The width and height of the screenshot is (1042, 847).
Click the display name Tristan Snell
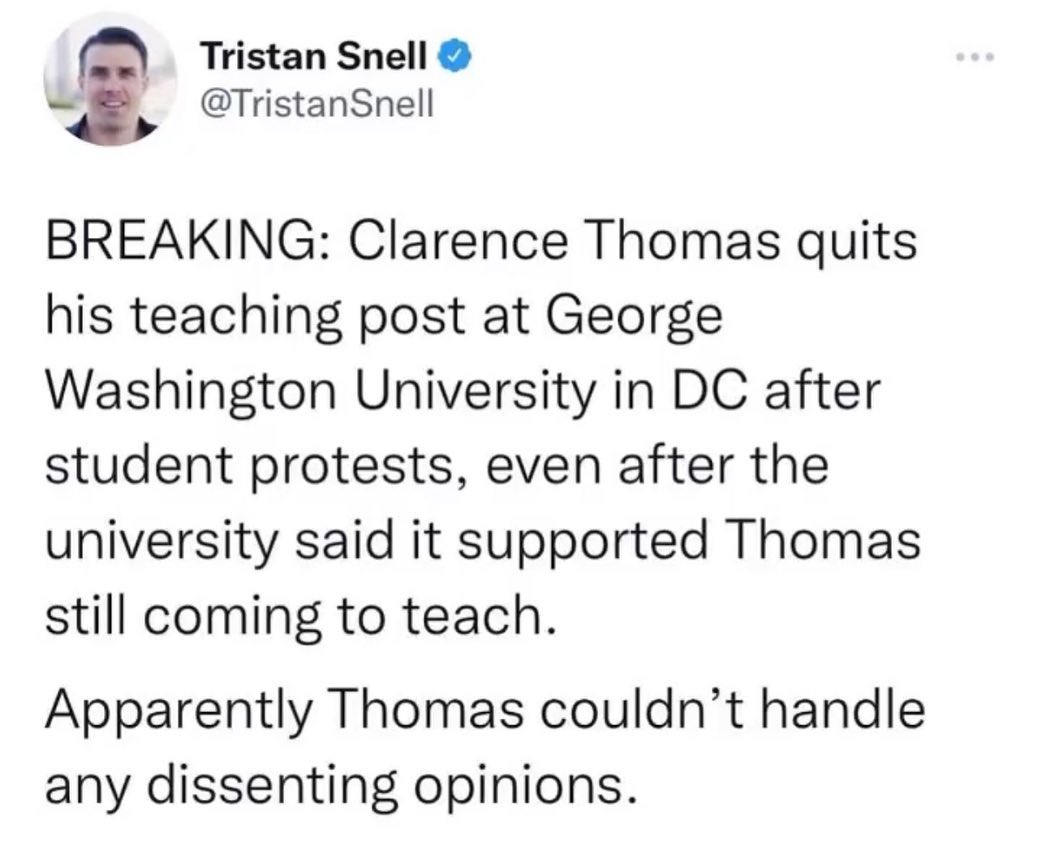(315, 57)
